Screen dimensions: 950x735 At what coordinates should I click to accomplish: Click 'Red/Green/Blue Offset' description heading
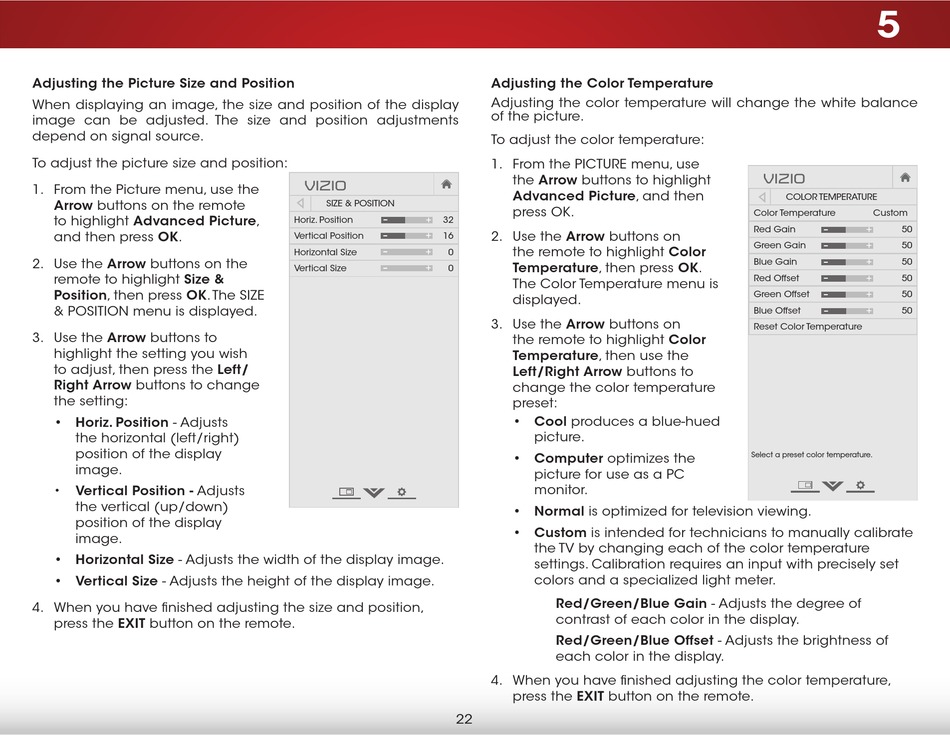pyautogui.click(x=634, y=640)
